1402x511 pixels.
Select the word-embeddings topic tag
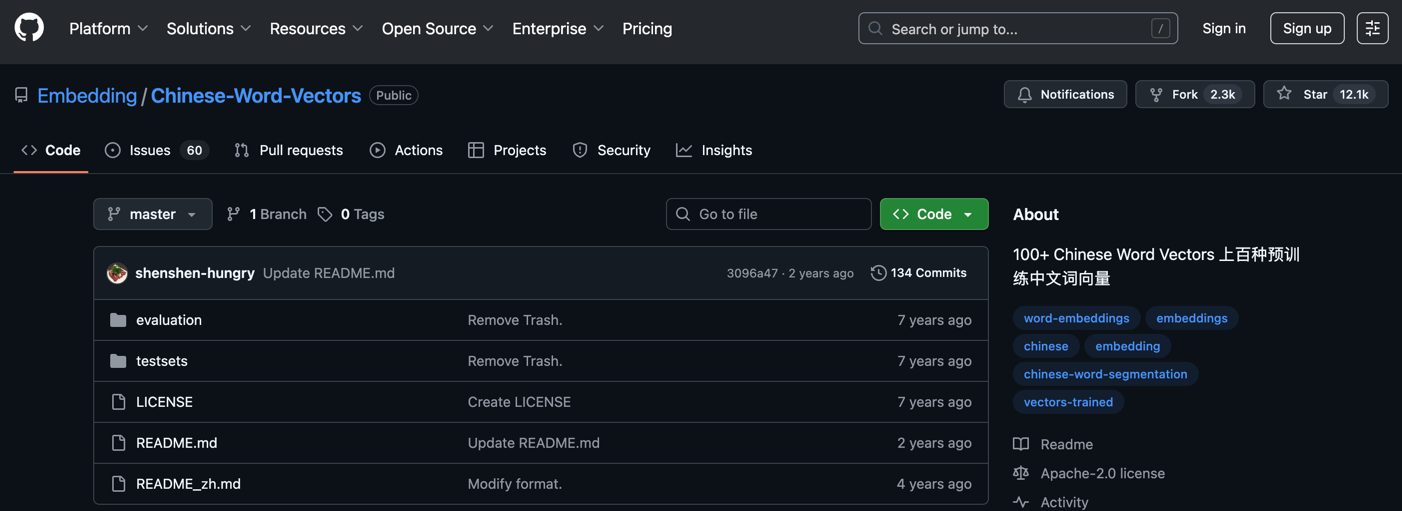pyautogui.click(x=1076, y=318)
